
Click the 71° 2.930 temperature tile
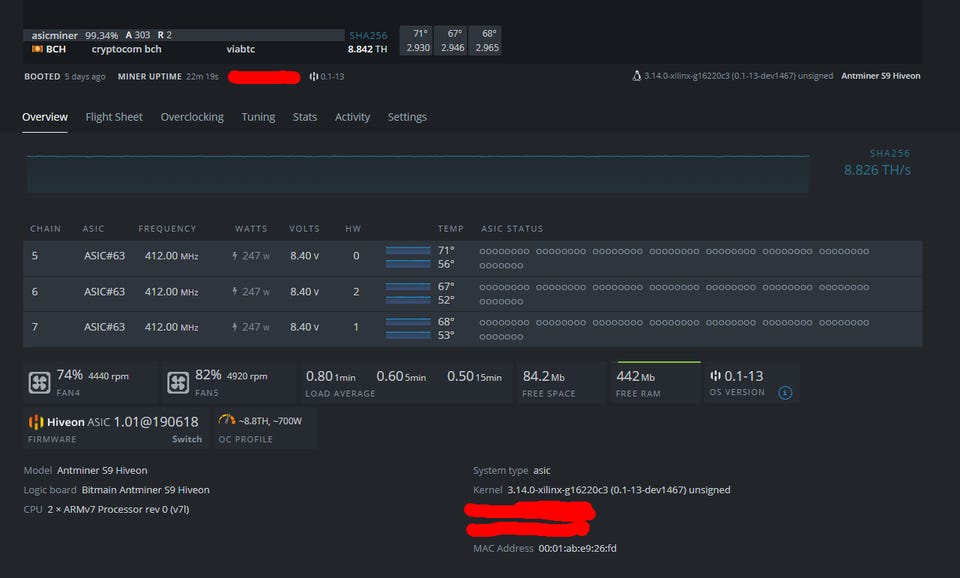416,40
